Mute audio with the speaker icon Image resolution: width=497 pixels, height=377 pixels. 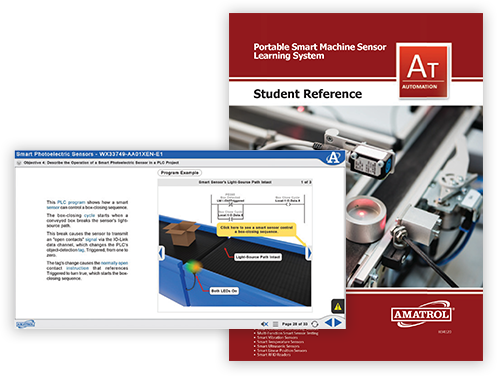pos(265,324)
